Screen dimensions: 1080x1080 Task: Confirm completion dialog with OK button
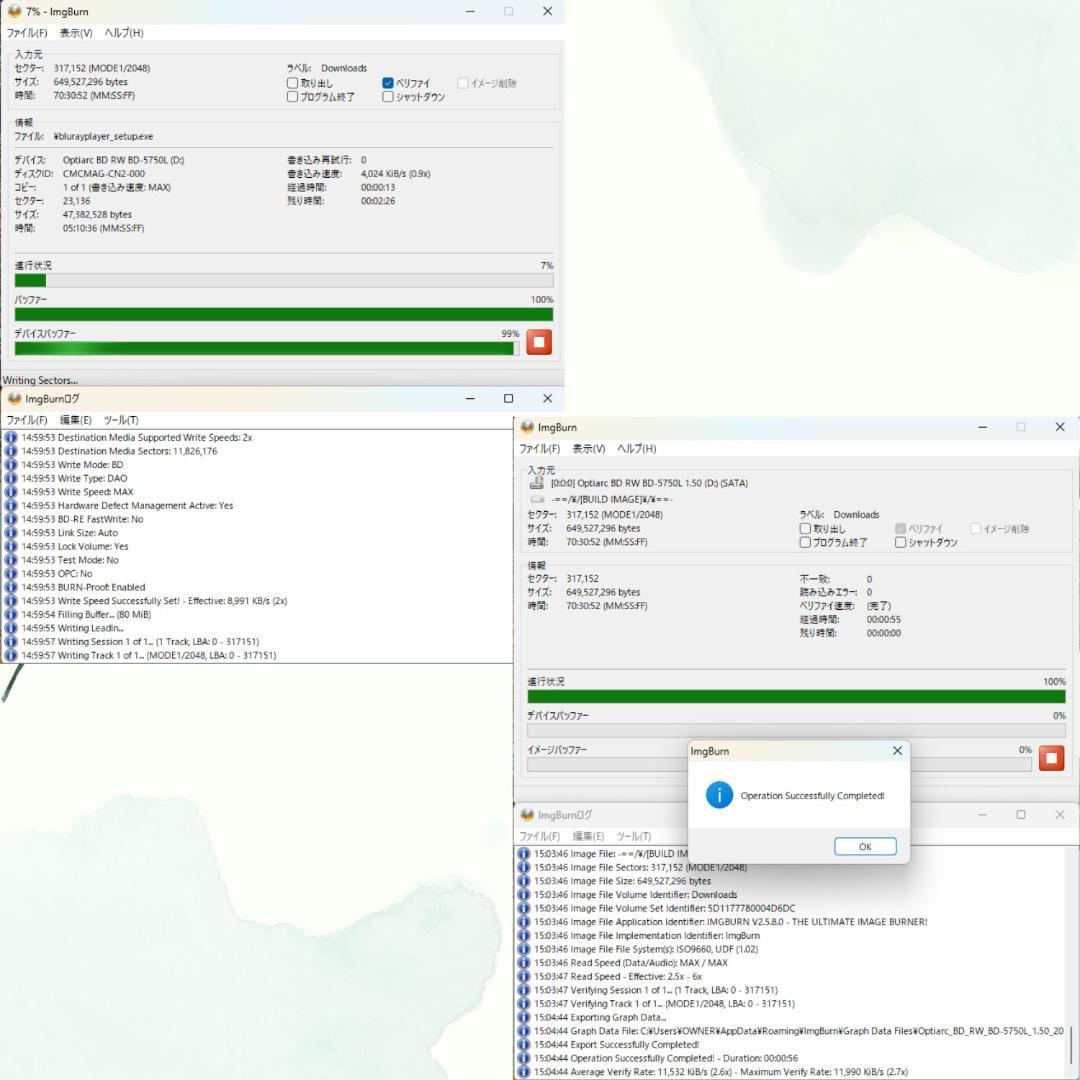[x=865, y=847]
